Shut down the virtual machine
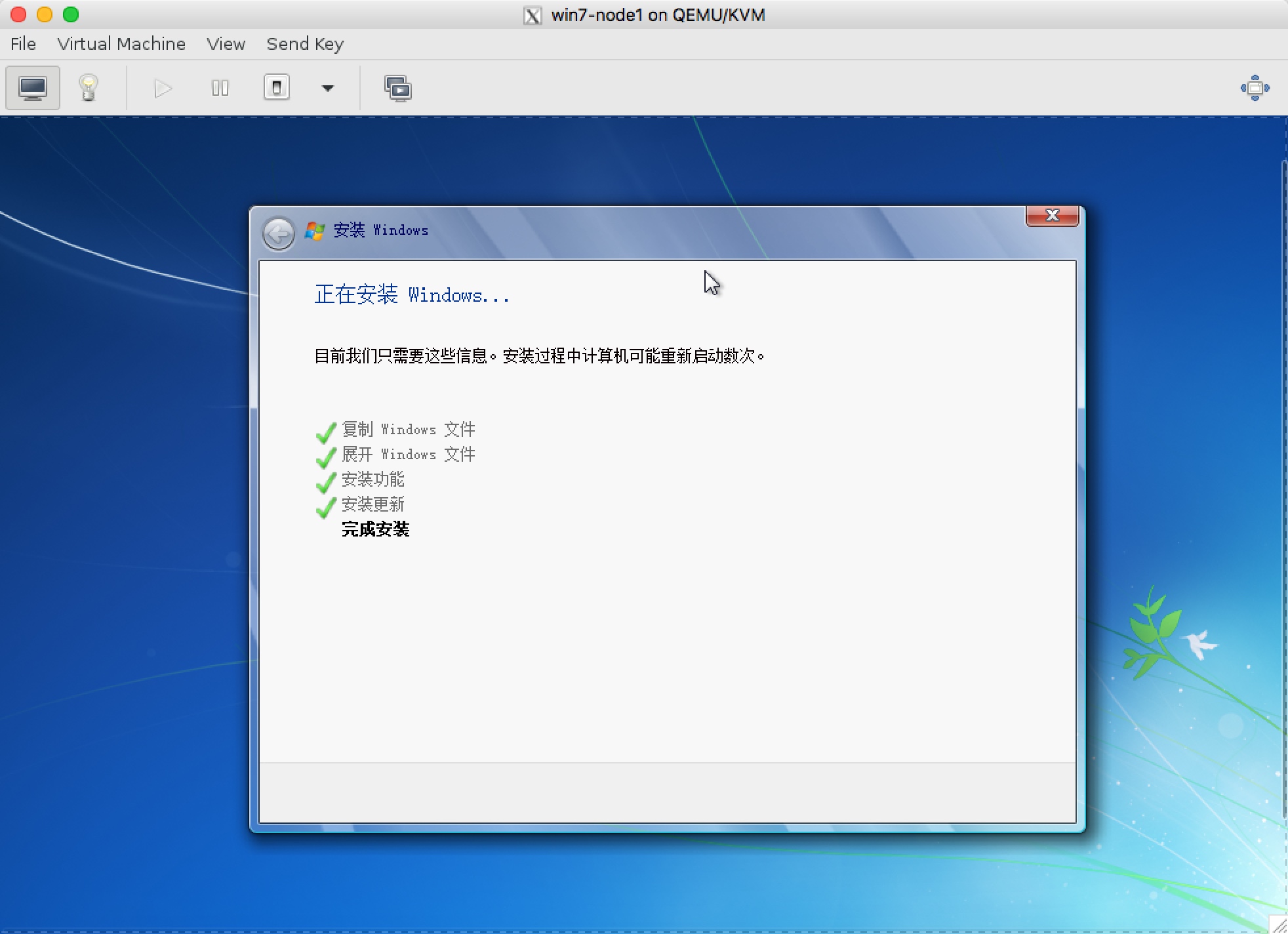Screen dimensions: 1288x934 [x=277, y=88]
